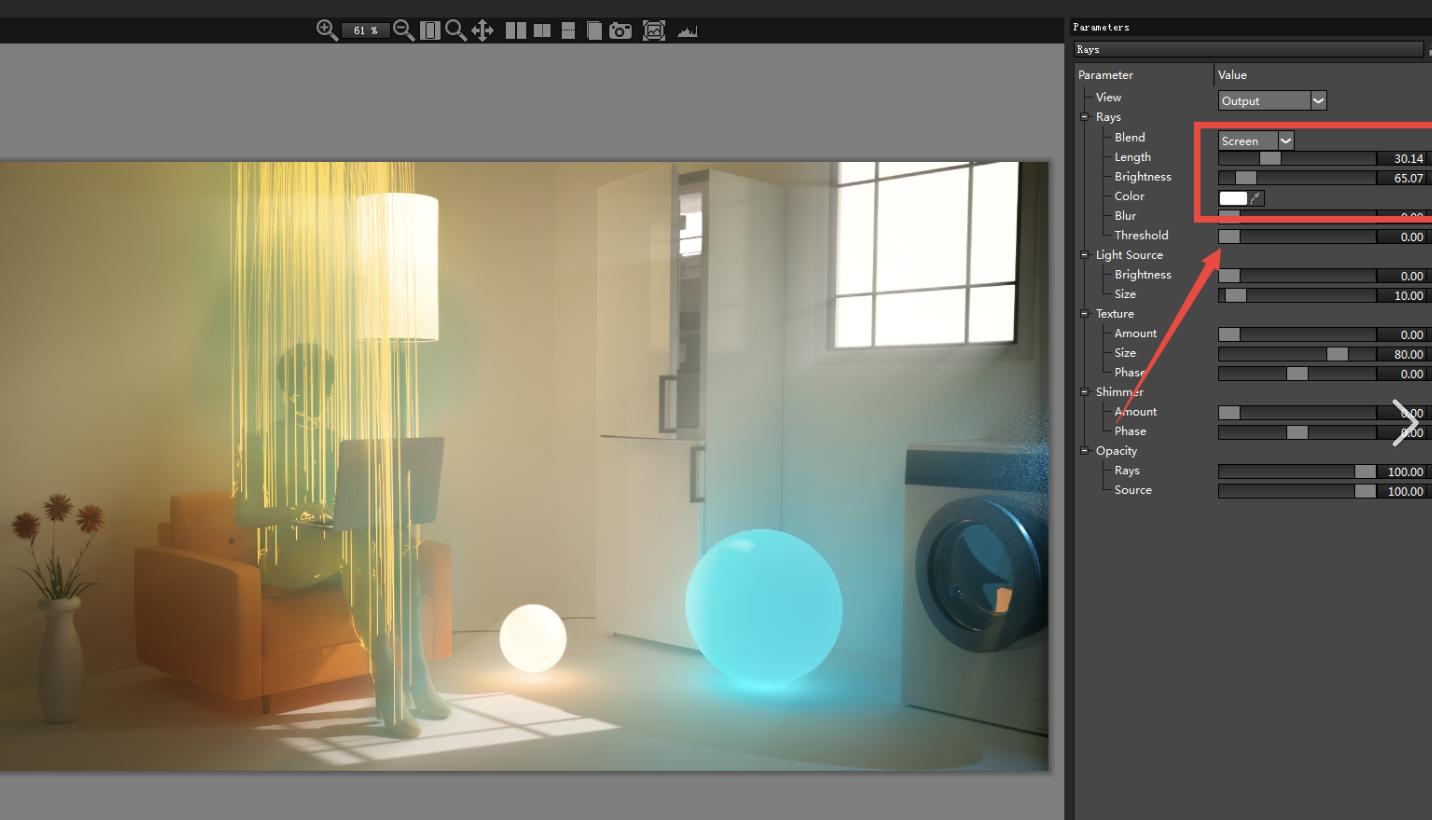The width and height of the screenshot is (1432, 820).
Task: Click the zoom in magnifier icon
Action: click(326, 30)
